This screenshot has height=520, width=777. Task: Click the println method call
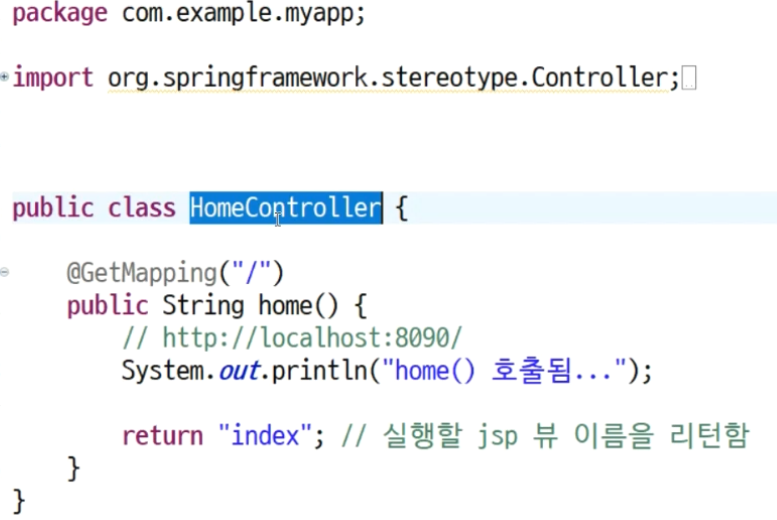(320, 371)
